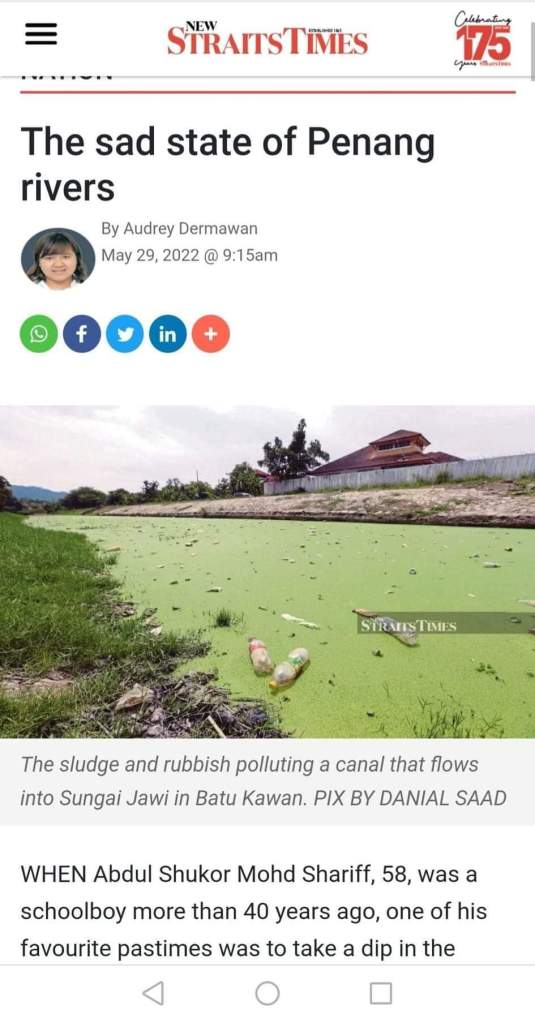Select the author's profile photo
Screen dimensions: 535x1023
pyautogui.click(x=57, y=258)
